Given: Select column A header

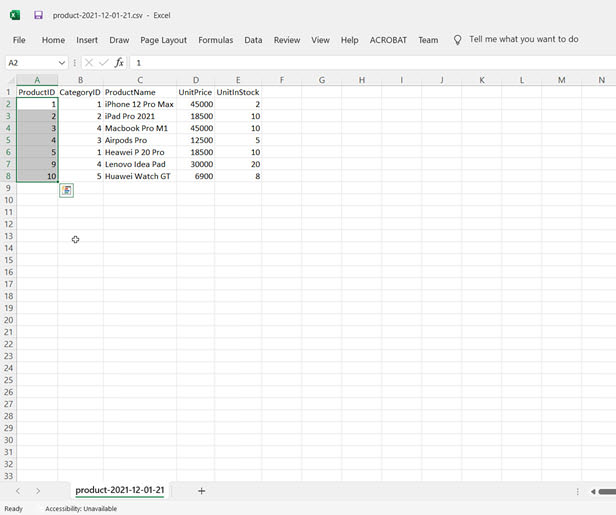Looking at the screenshot, I should (x=37, y=80).
